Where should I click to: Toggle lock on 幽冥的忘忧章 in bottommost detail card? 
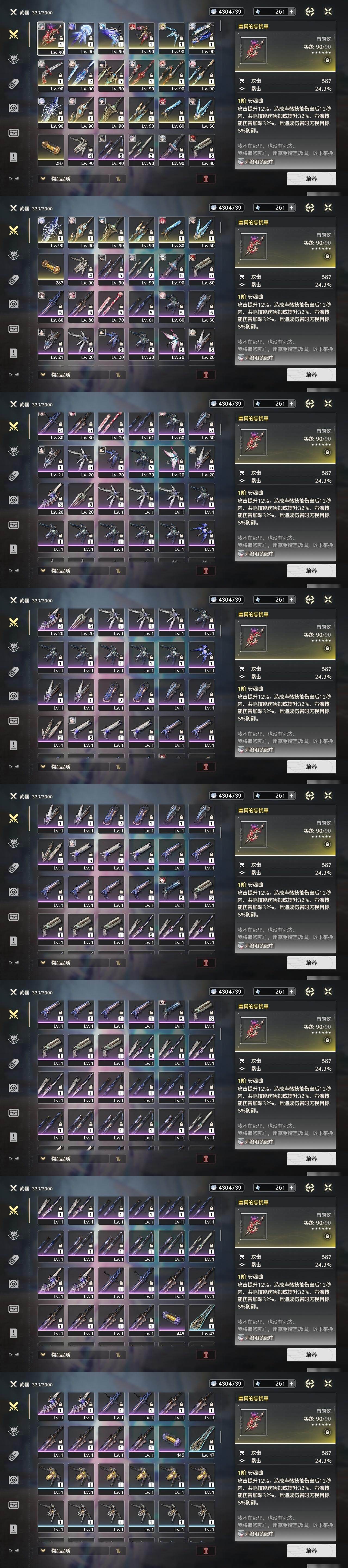coord(327,1432)
